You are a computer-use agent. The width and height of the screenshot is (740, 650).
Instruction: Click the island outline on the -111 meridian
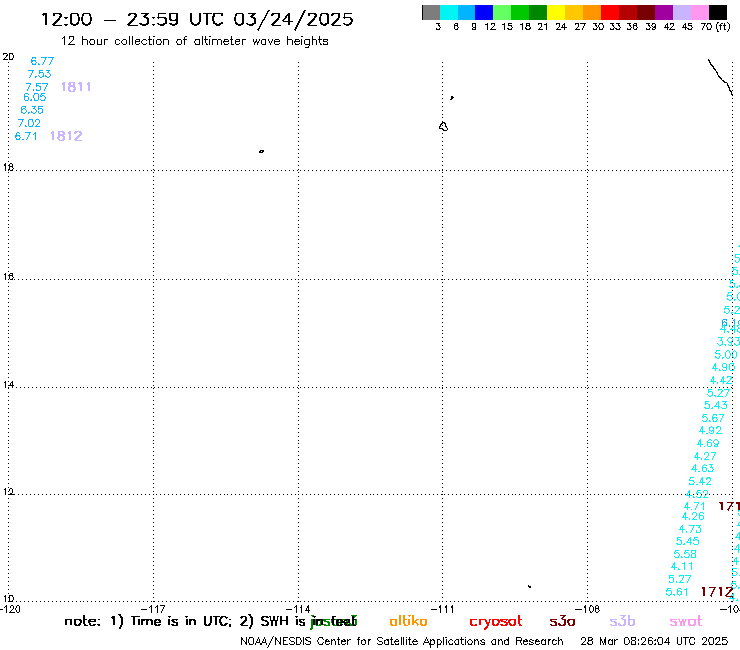pos(443,127)
